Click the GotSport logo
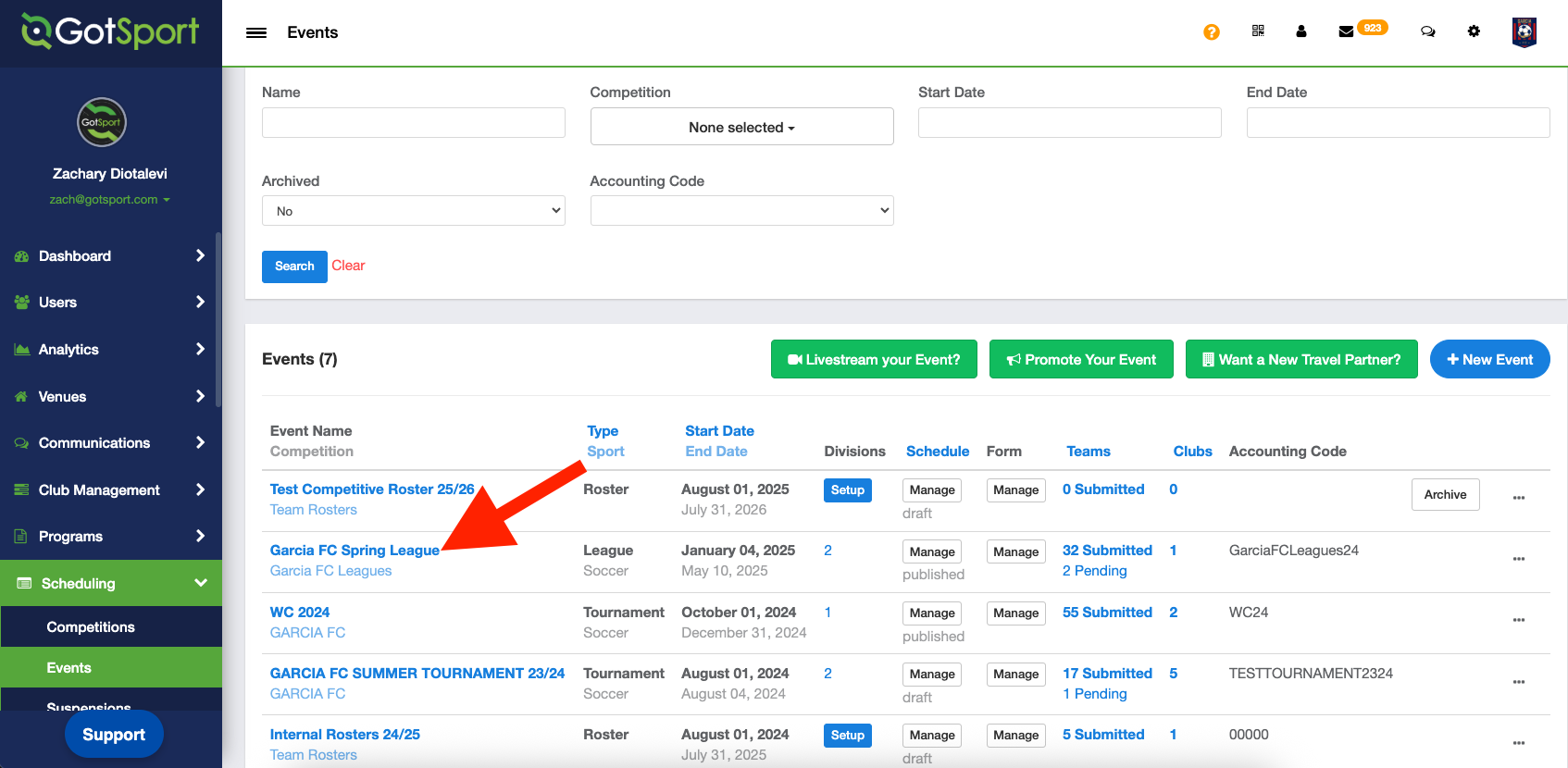Viewport: 1568px width, 768px height. [110, 31]
